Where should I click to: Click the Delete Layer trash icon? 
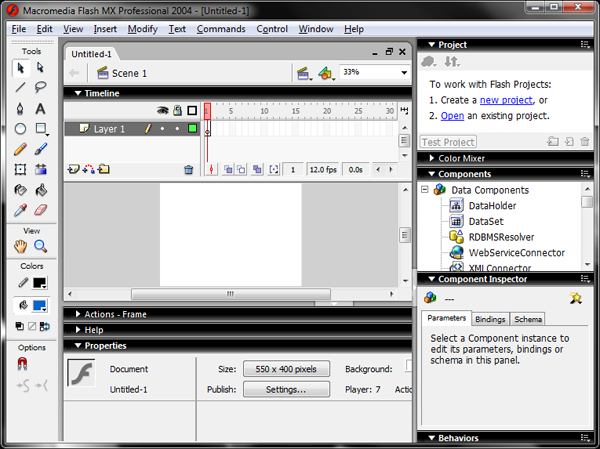click(188, 170)
